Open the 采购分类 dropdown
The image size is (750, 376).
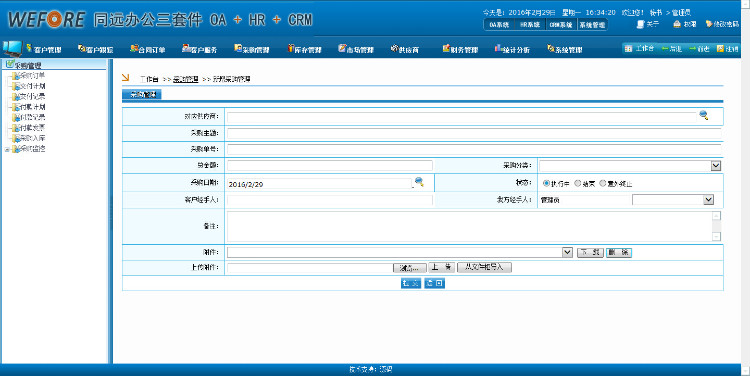pyautogui.click(x=630, y=166)
